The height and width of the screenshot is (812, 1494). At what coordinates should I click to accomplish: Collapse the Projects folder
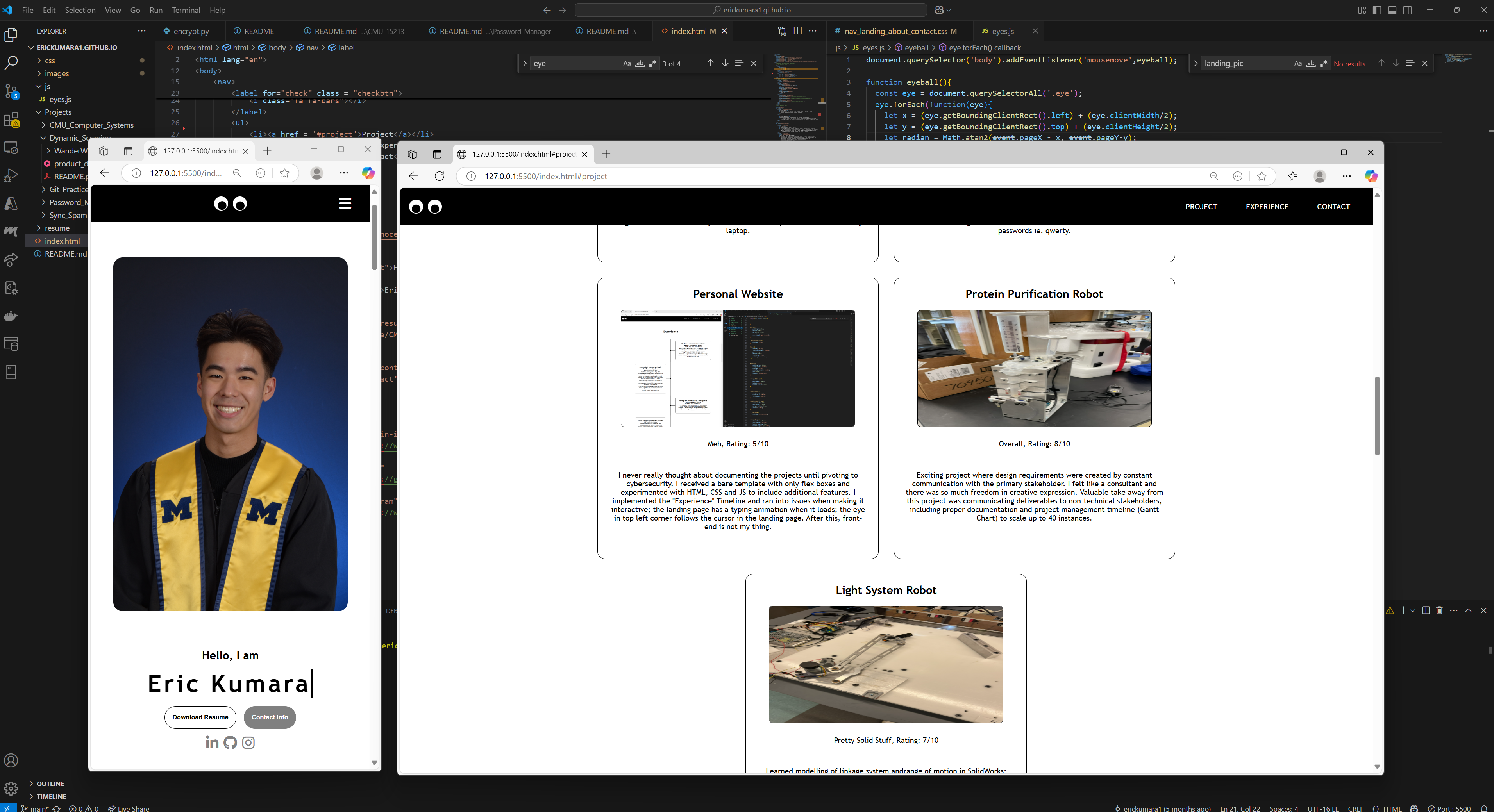[x=57, y=112]
